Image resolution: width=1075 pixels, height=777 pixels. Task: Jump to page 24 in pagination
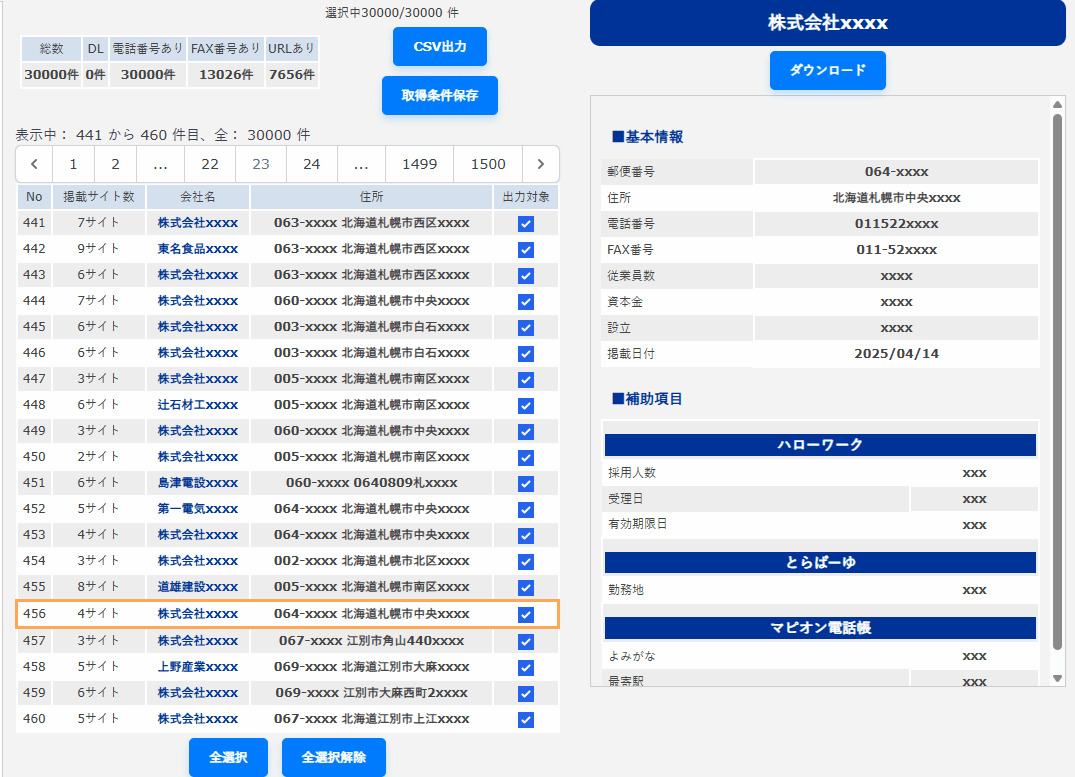click(x=311, y=164)
